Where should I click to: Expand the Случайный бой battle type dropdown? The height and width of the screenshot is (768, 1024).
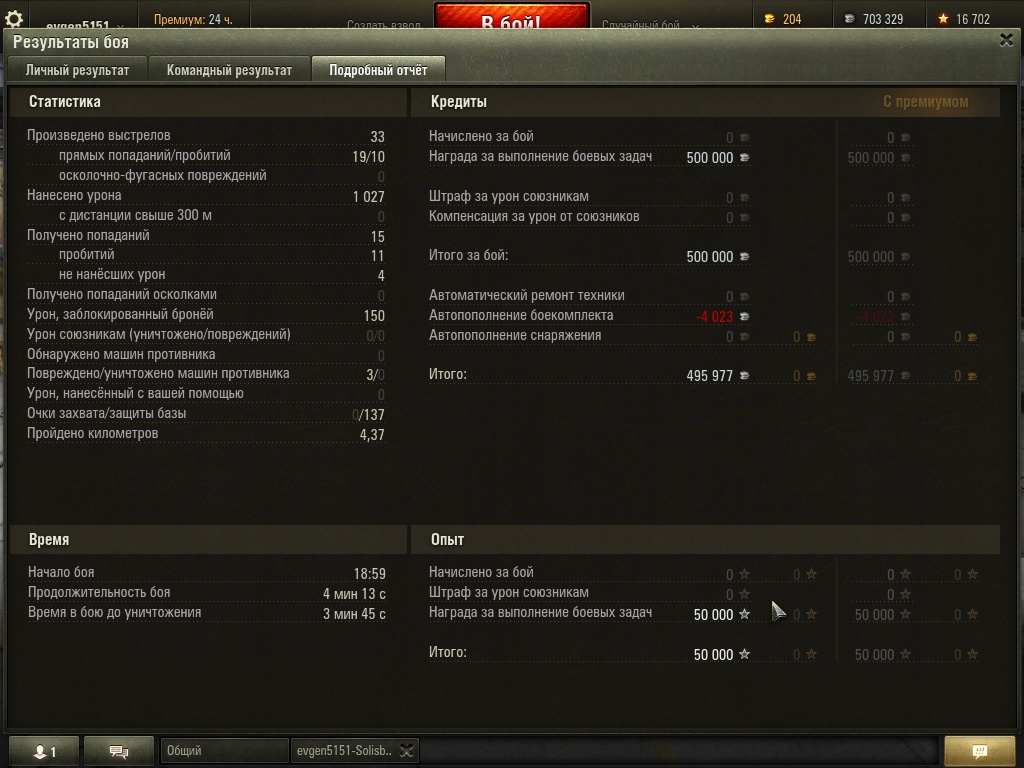[650, 25]
